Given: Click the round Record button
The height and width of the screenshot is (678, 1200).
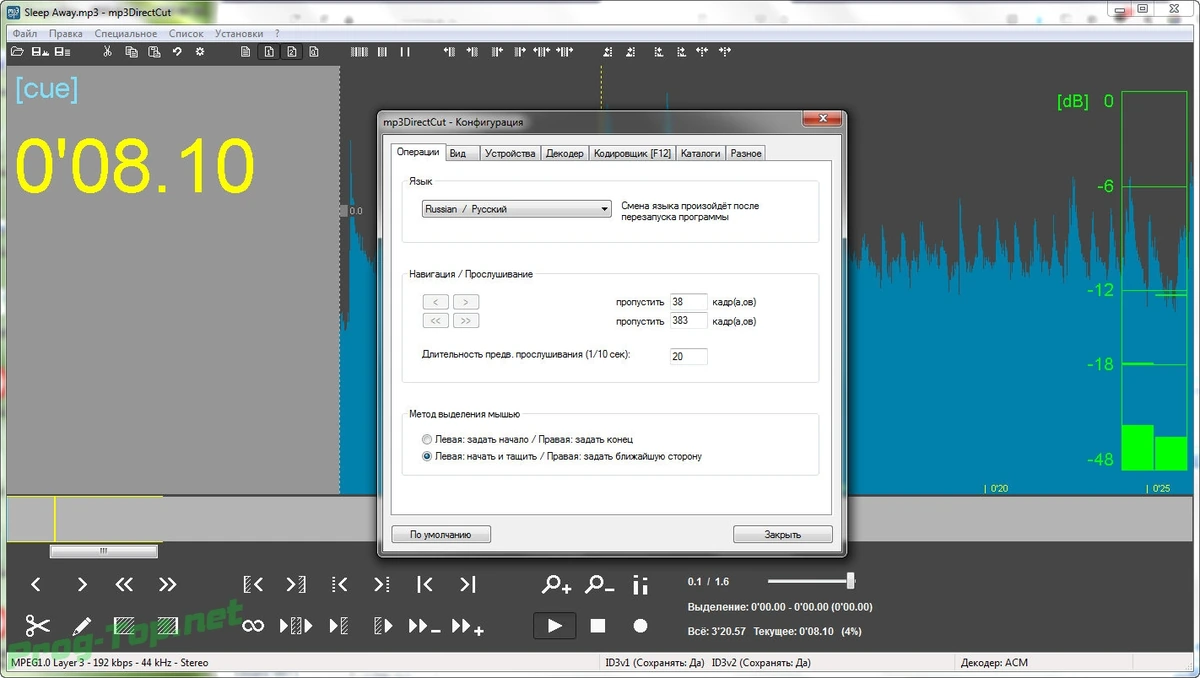Looking at the screenshot, I should point(640,626).
